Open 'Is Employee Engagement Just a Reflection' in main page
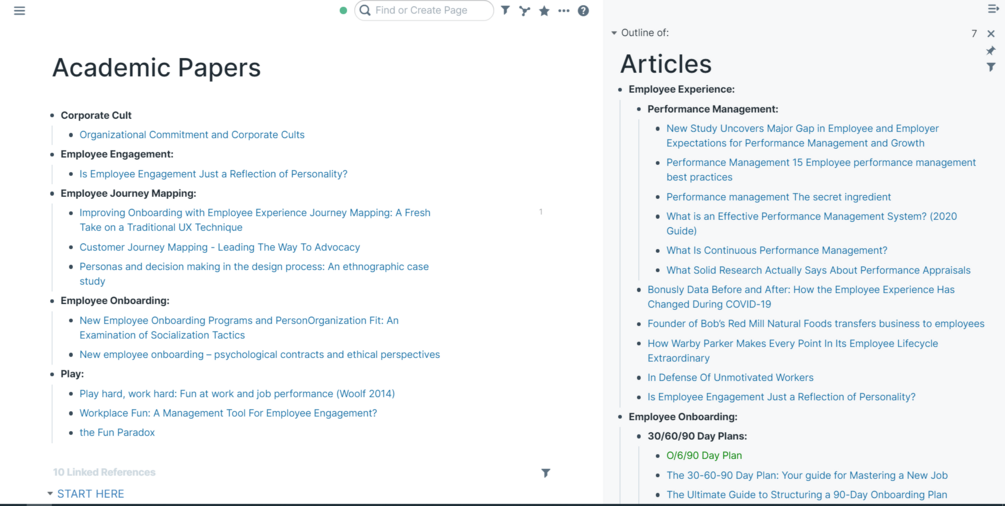The image size is (1005, 506). 213,174
